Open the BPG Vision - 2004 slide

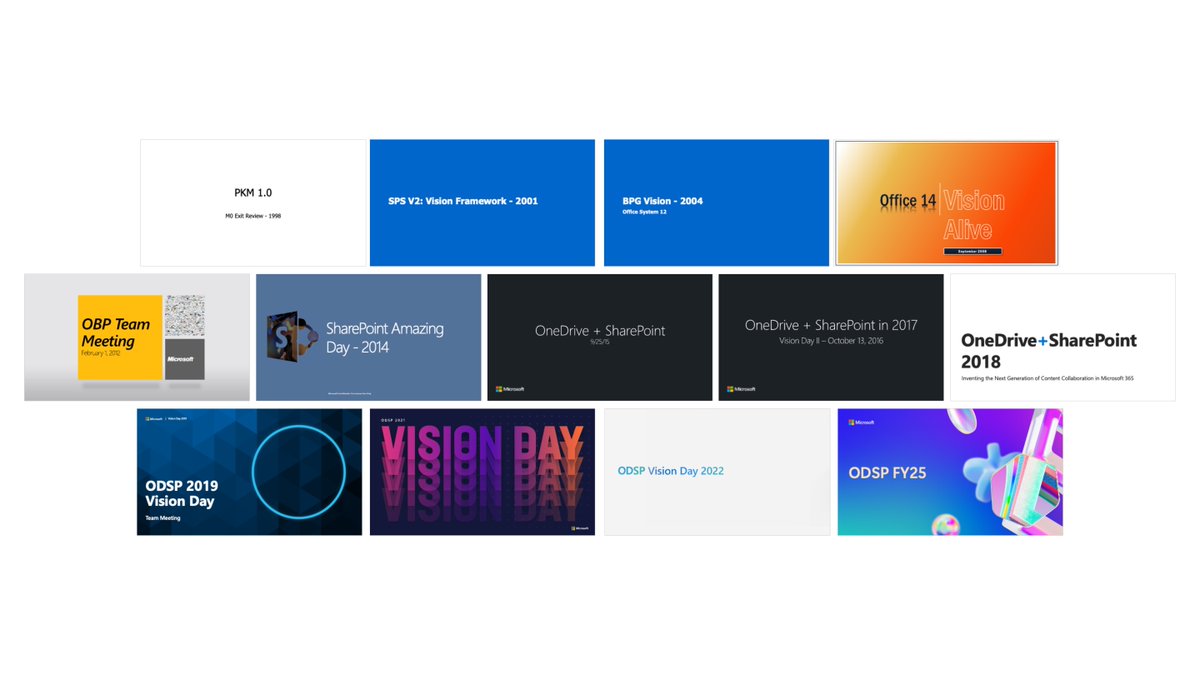point(716,203)
